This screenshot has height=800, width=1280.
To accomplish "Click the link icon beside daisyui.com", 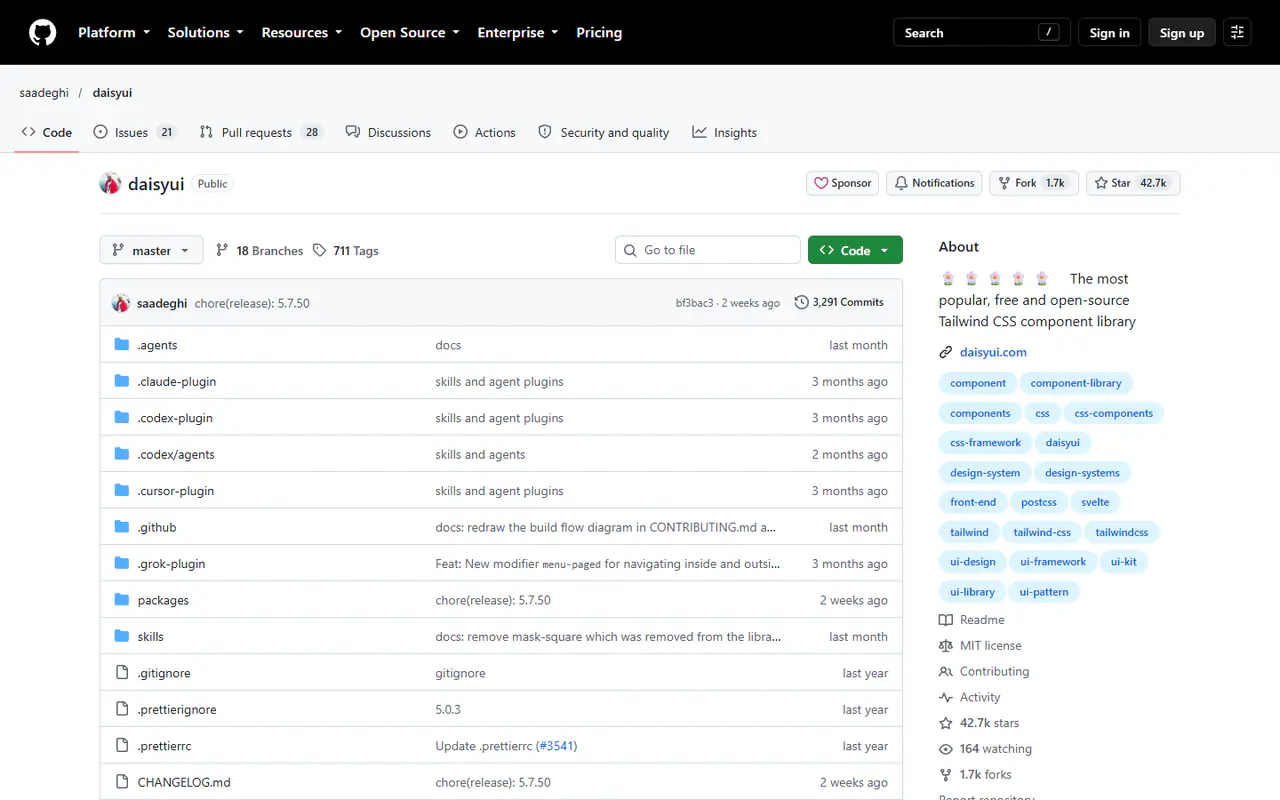I will (946, 352).
